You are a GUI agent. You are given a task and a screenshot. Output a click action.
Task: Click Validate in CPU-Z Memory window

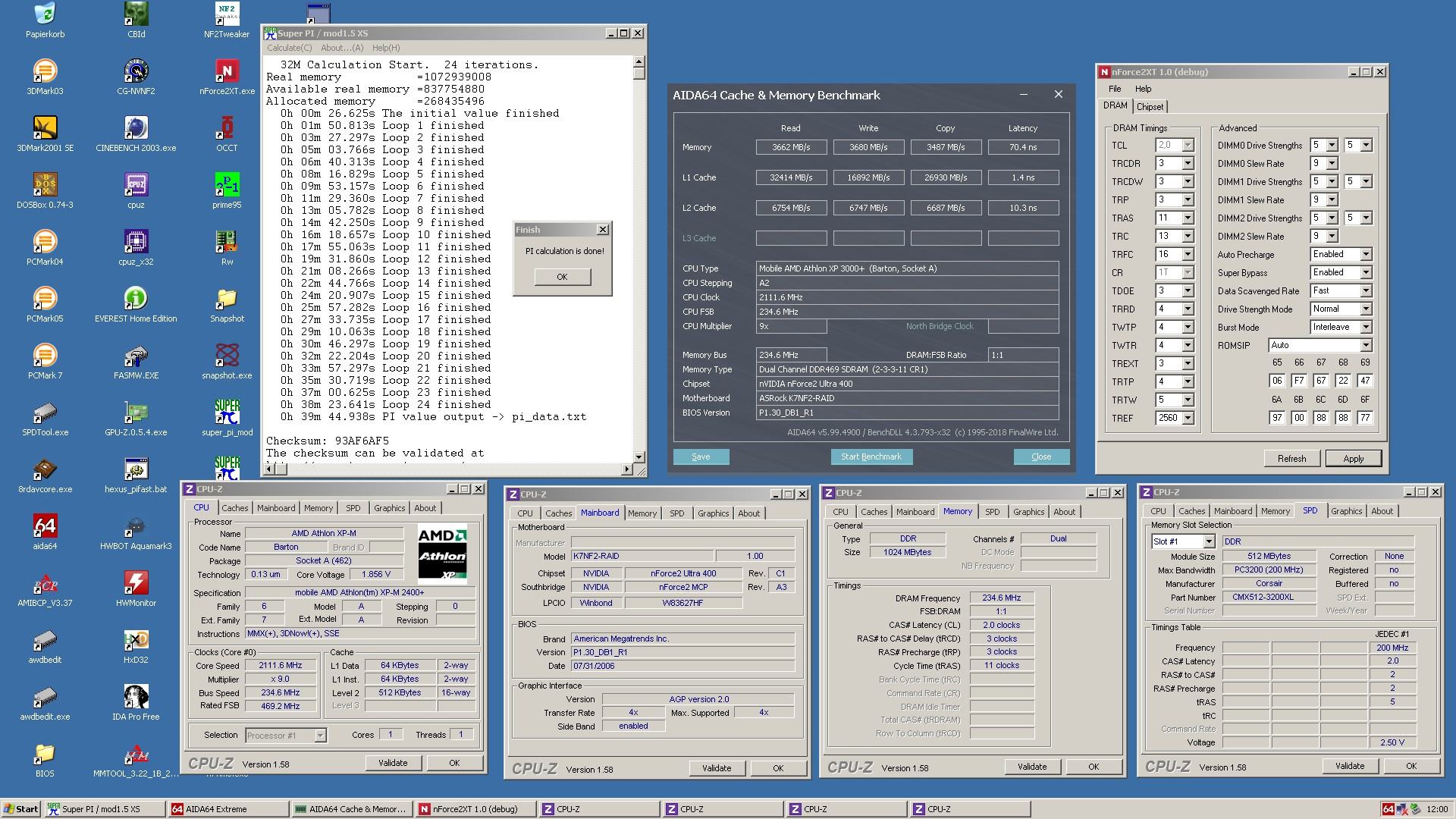tap(1031, 767)
